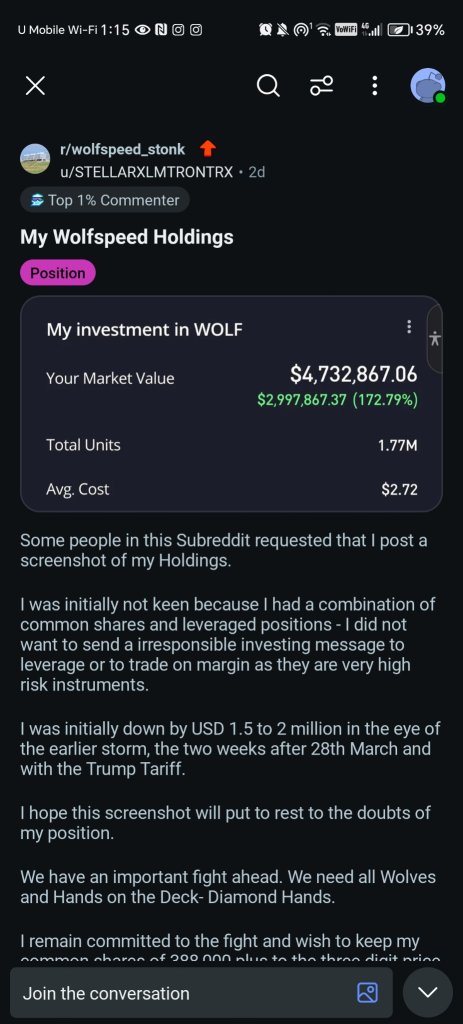Tap the post title My Wolfspeed Holdings
This screenshot has width=463, height=1024.
[x=127, y=237]
